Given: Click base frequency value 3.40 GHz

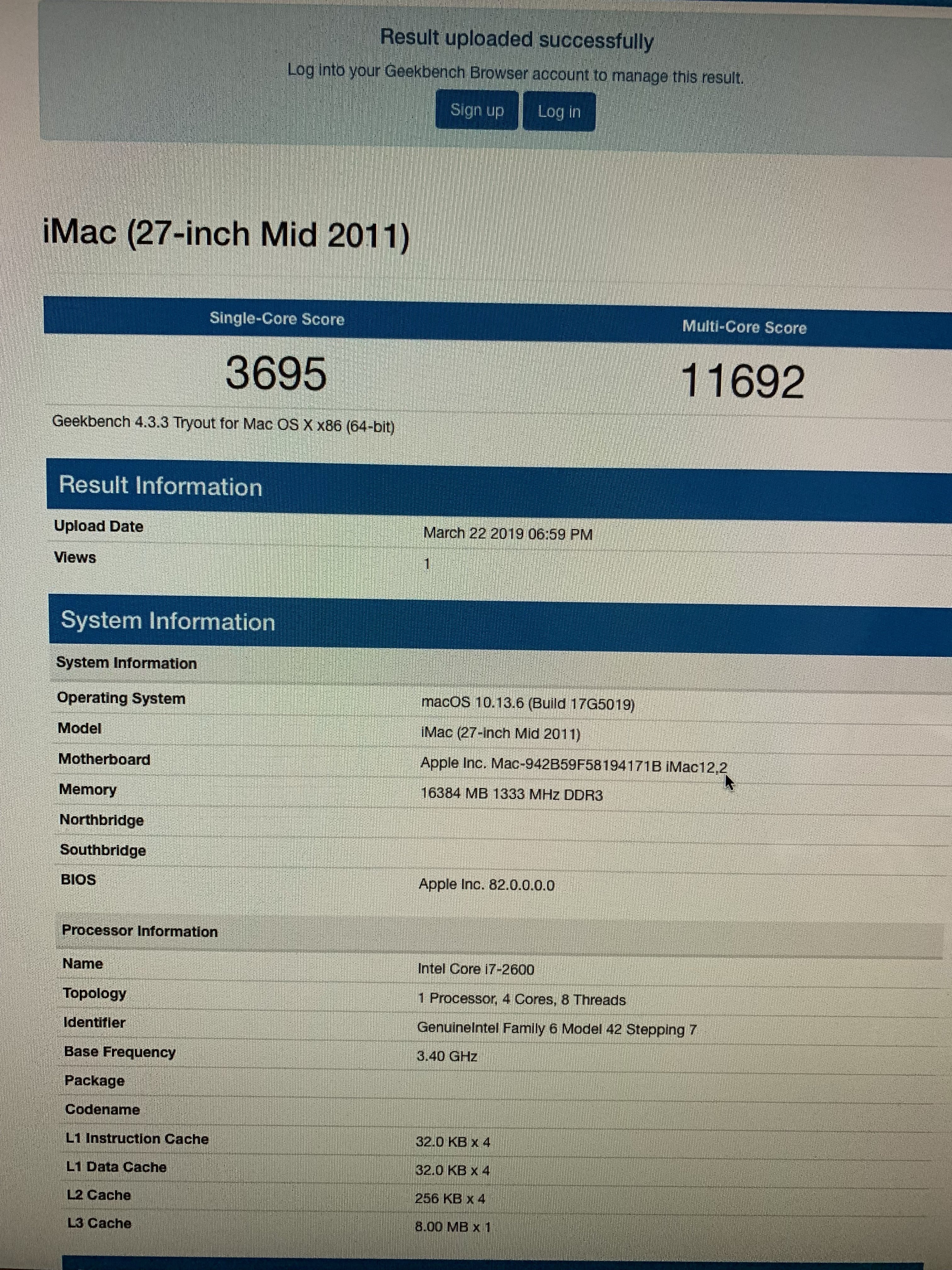Looking at the screenshot, I should 447,1056.
